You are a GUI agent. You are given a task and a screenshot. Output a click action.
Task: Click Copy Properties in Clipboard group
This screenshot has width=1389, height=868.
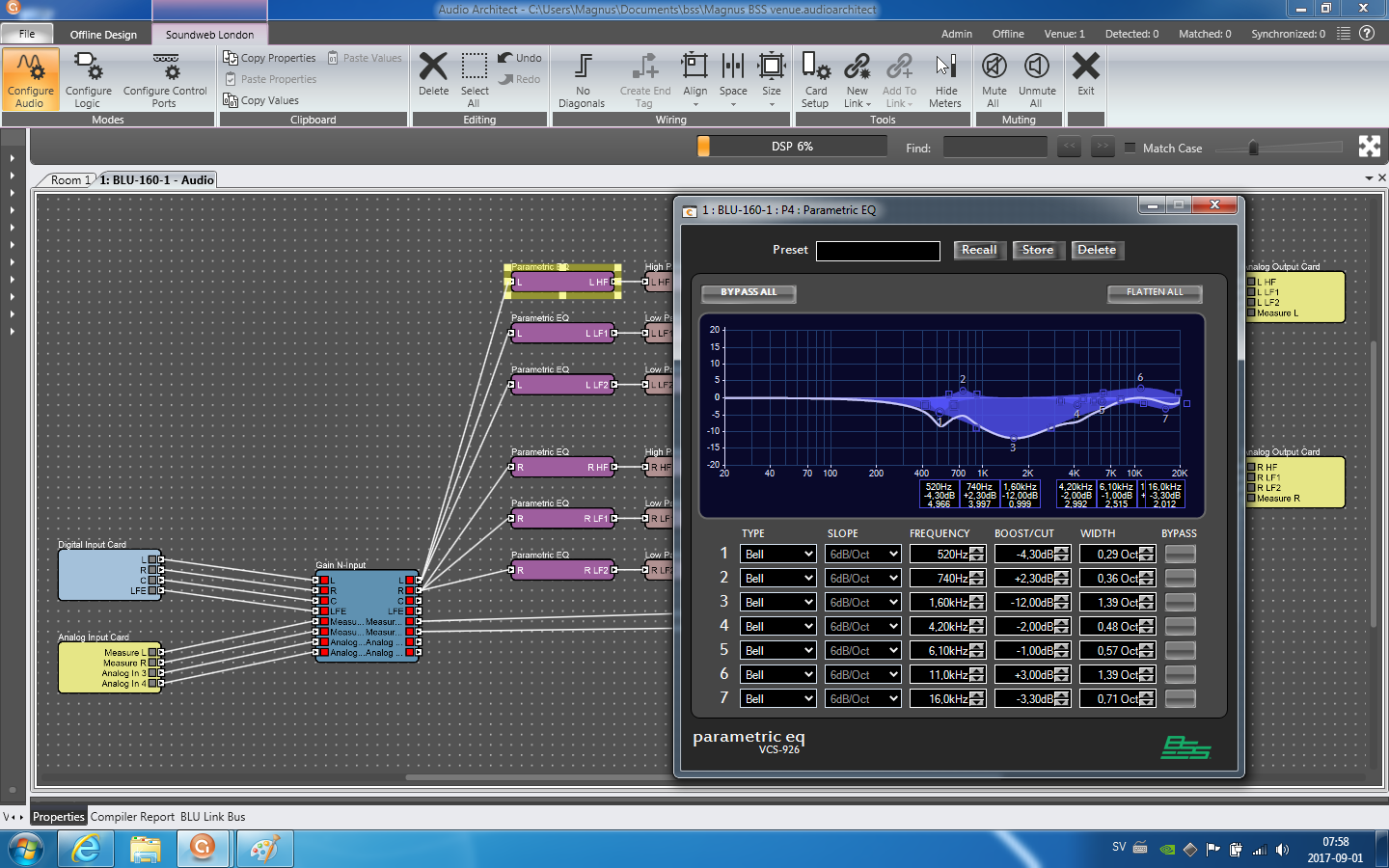coord(270,58)
